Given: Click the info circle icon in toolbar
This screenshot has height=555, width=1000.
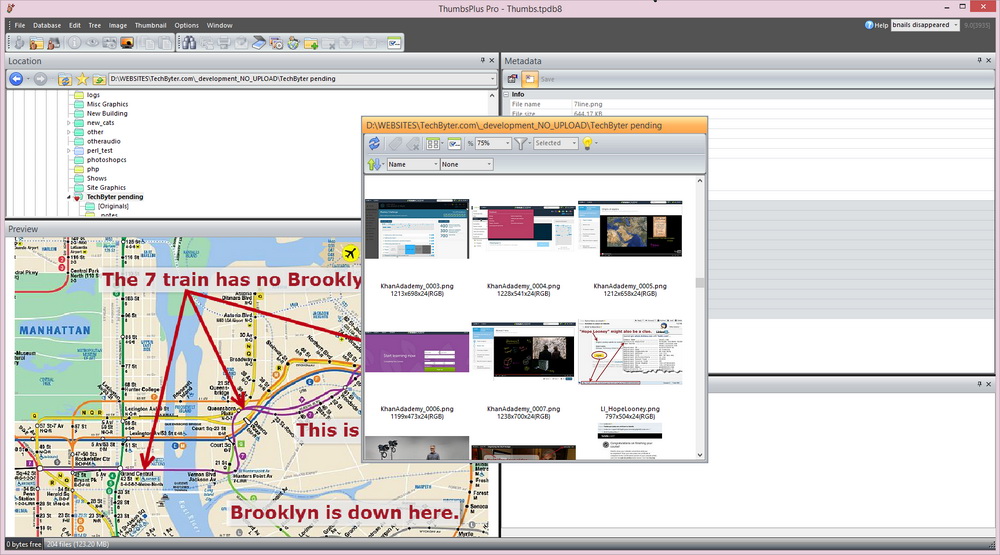Looking at the screenshot, I should pos(75,43).
